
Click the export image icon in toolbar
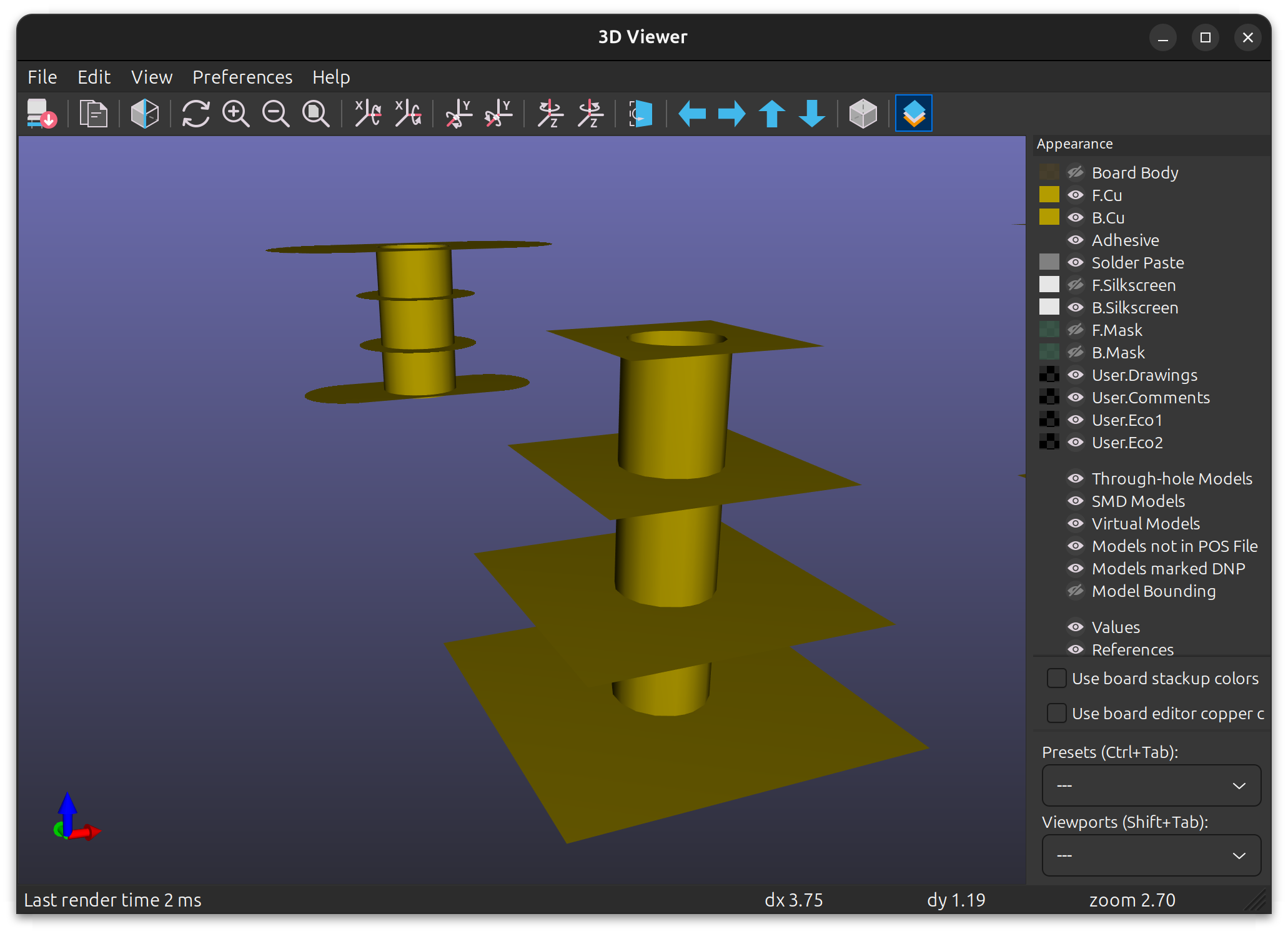[x=41, y=114]
